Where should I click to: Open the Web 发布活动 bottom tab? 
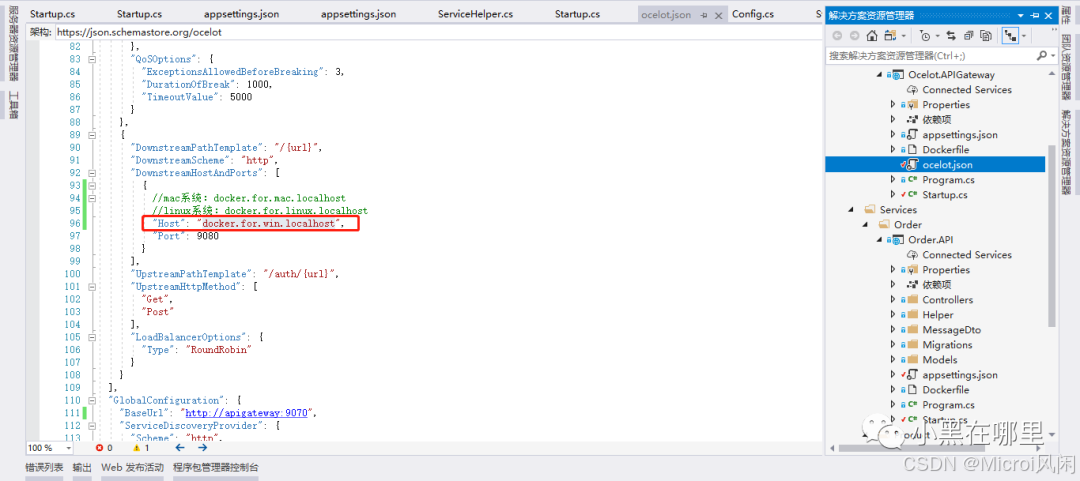point(133,467)
